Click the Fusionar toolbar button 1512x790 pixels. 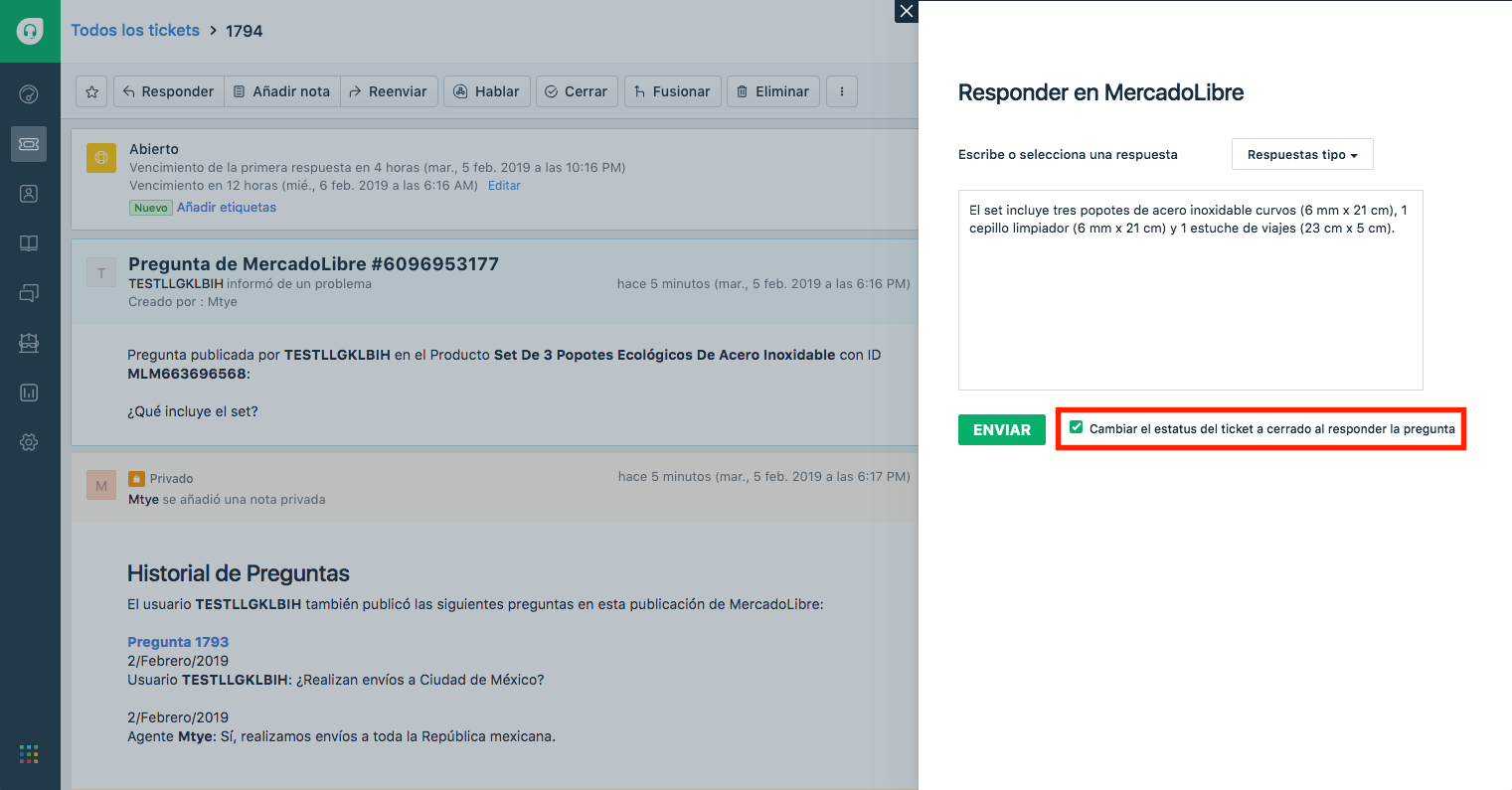point(673,91)
